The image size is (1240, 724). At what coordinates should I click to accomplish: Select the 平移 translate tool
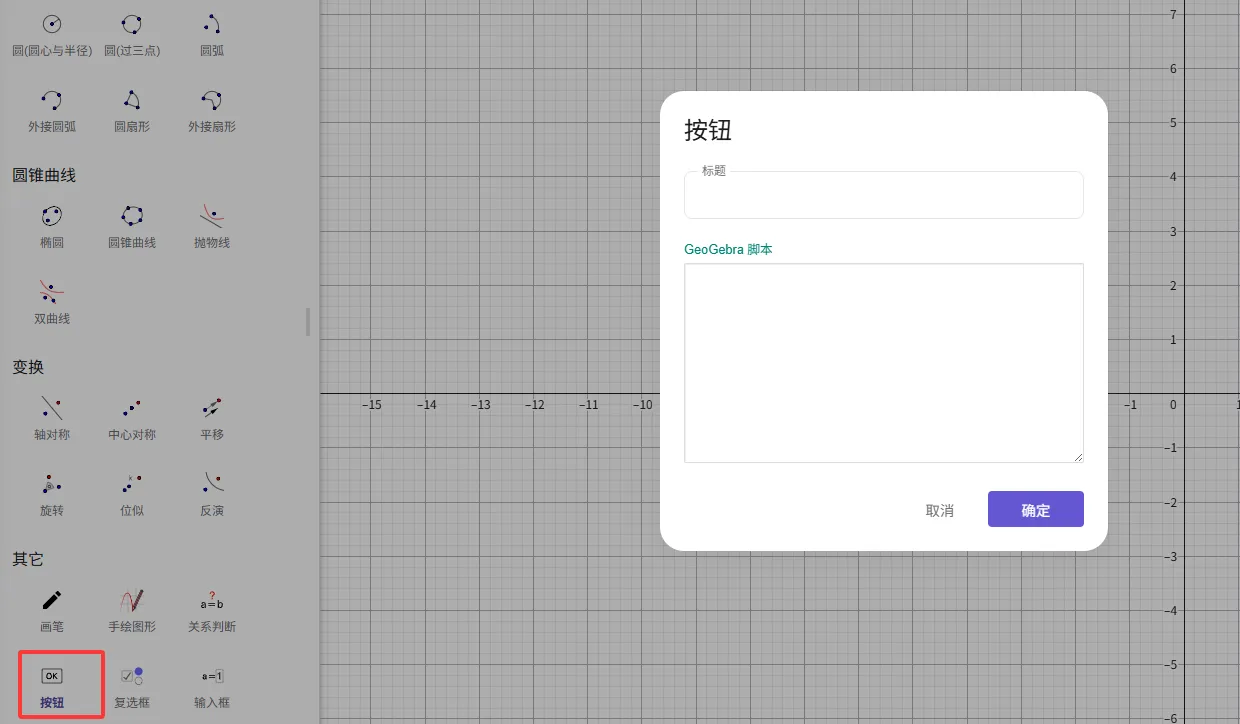click(x=212, y=418)
